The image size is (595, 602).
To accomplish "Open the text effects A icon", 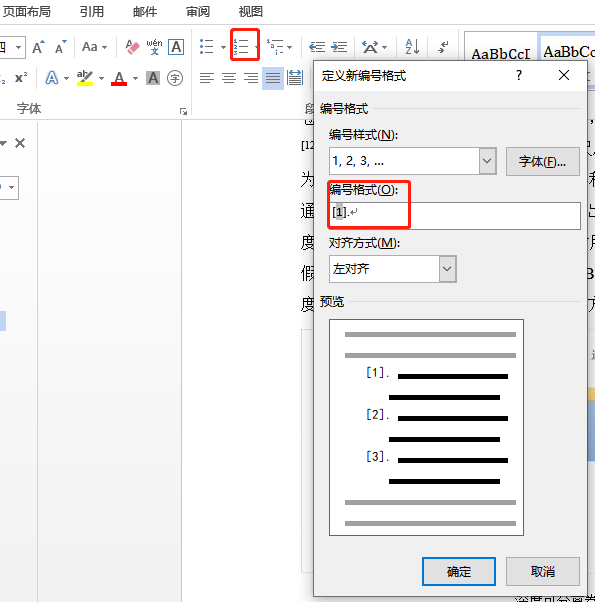I will [52, 78].
